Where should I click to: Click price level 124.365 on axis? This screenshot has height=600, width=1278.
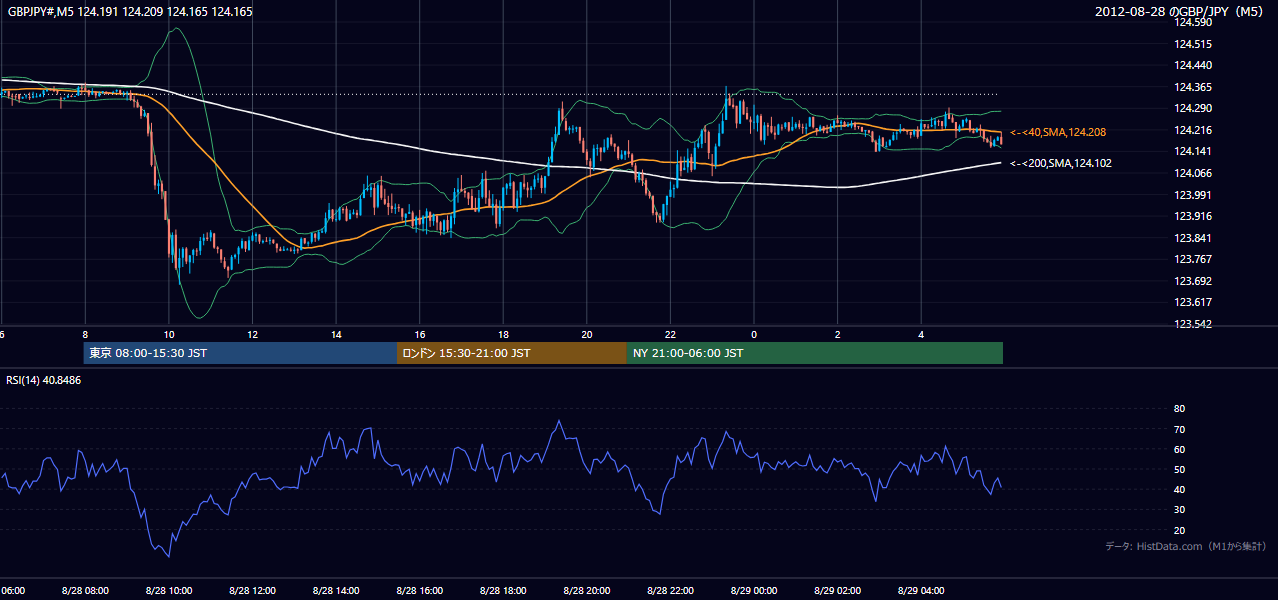pos(1192,87)
